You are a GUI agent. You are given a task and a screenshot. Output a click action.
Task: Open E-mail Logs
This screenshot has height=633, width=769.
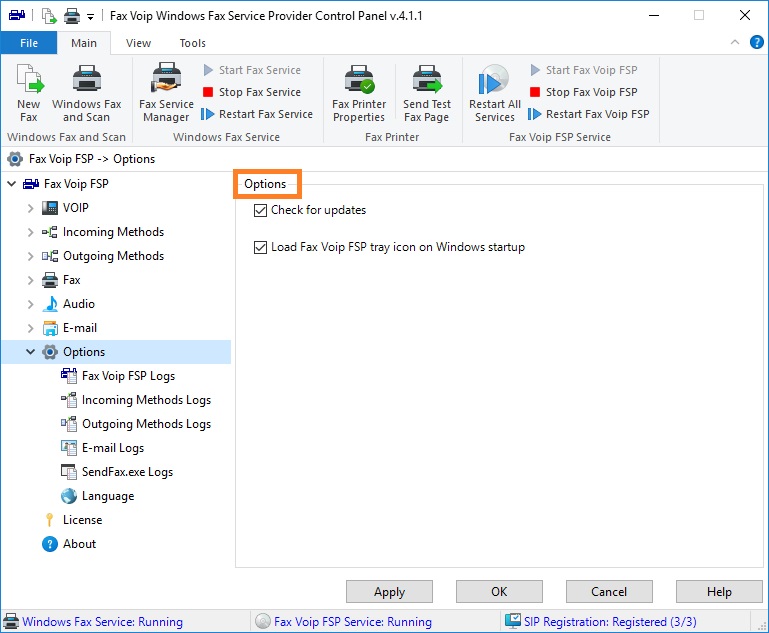tap(113, 448)
